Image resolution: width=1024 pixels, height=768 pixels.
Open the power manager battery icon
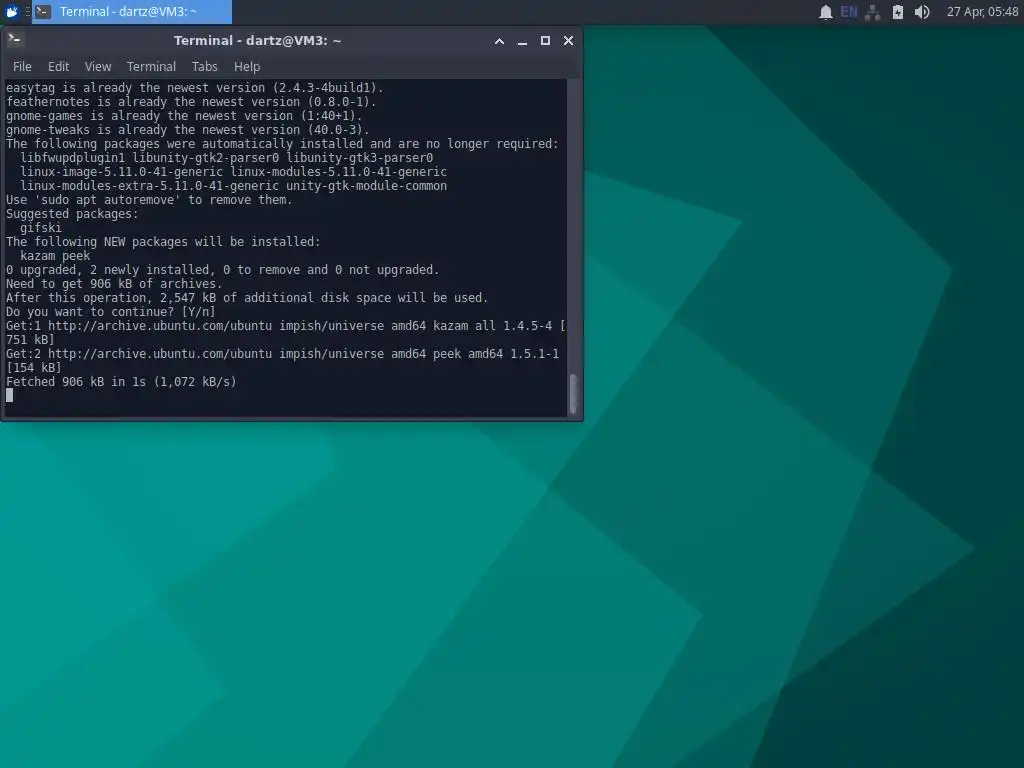[x=898, y=12]
